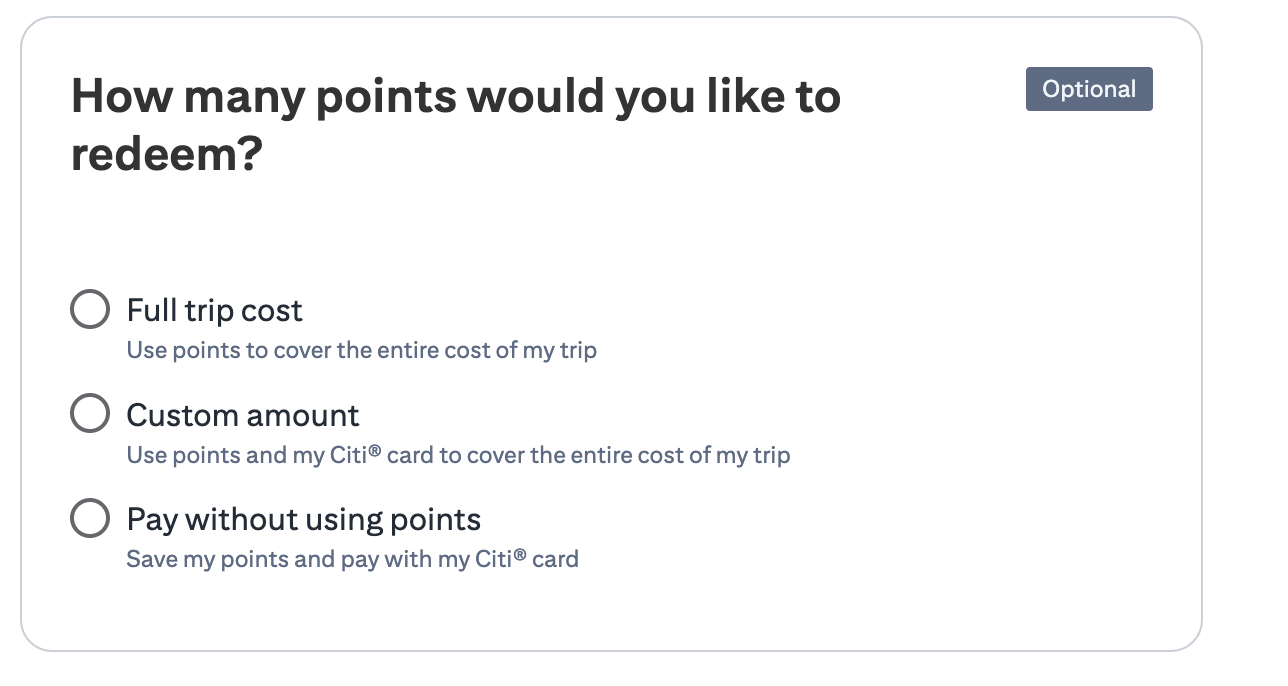The height and width of the screenshot is (686, 1288).
Task: Click 'Use points to cover the entire cost'
Action: click(361, 350)
